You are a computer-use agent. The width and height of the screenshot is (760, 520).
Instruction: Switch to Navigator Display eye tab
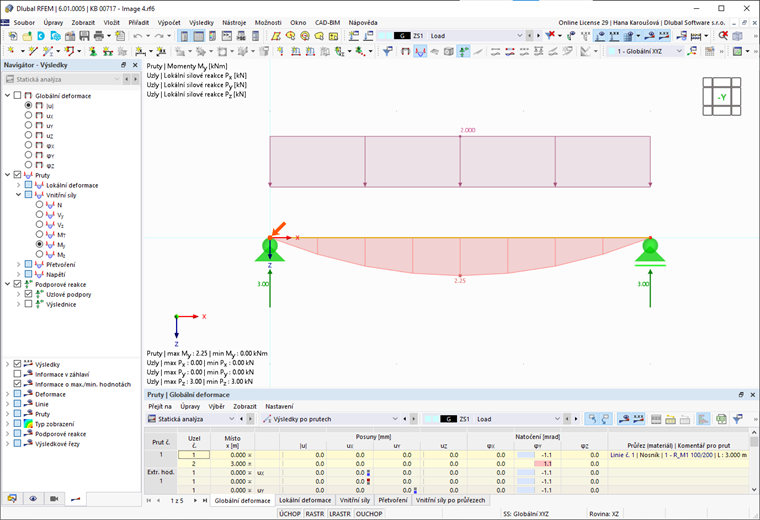(33, 499)
